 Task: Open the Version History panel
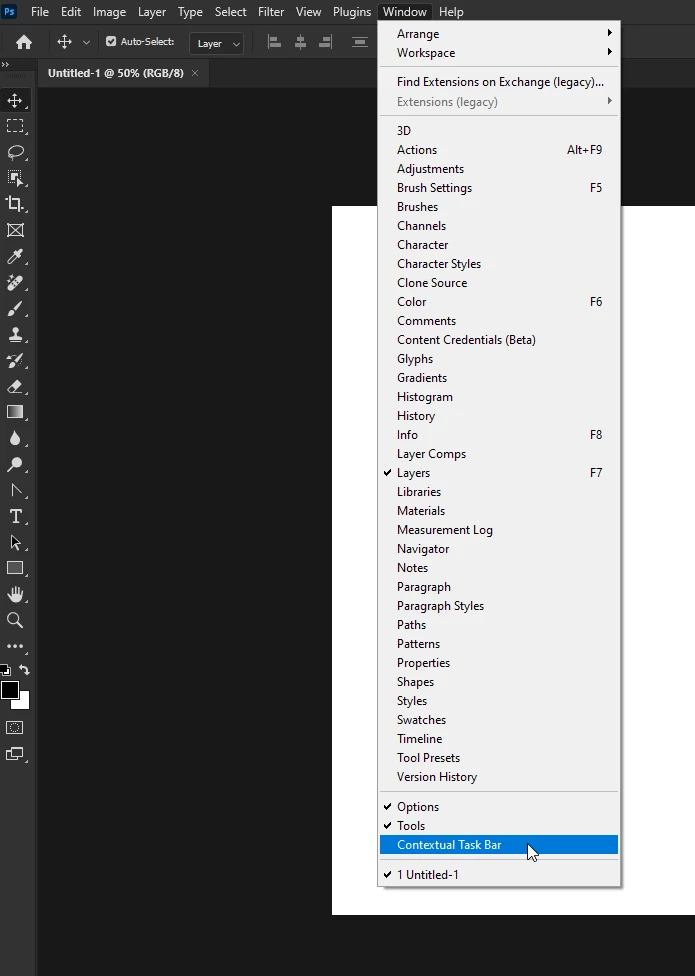point(500,777)
